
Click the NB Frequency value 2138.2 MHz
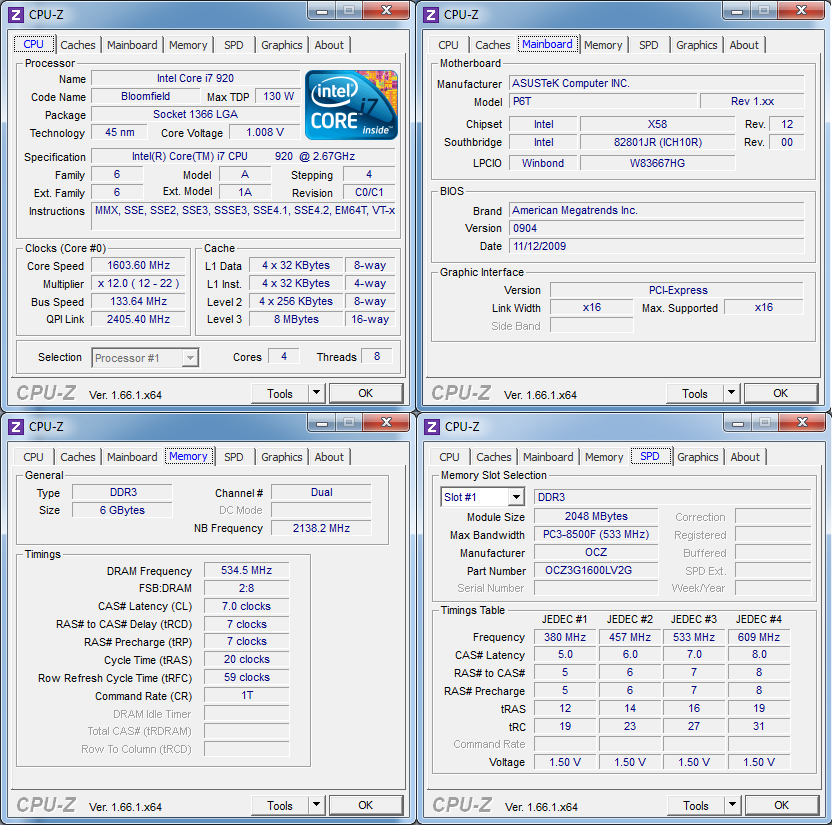[322, 528]
